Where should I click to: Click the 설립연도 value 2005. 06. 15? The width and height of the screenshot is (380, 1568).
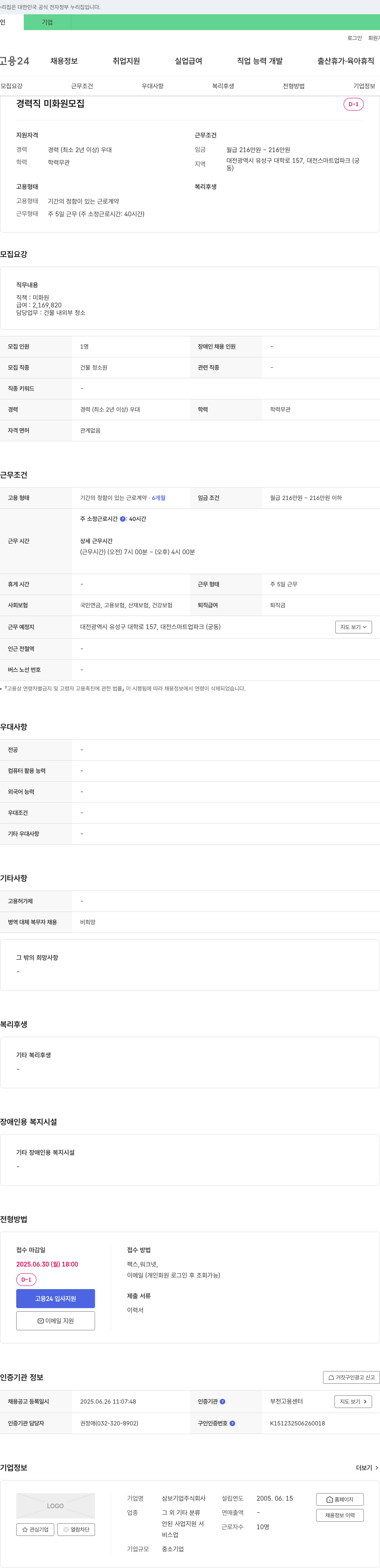275,1498
